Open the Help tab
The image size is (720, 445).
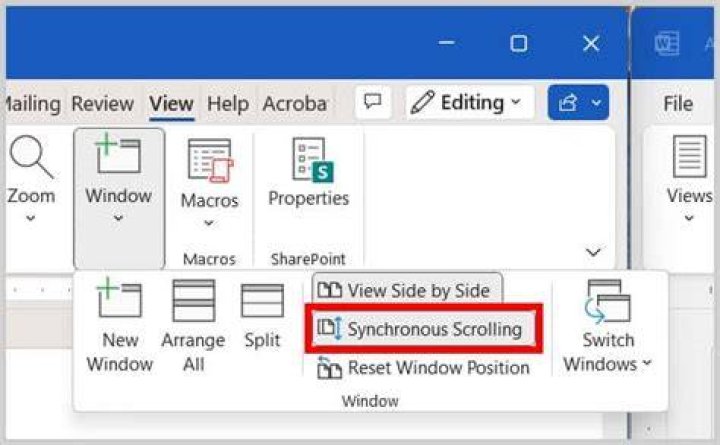(x=228, y=104)
